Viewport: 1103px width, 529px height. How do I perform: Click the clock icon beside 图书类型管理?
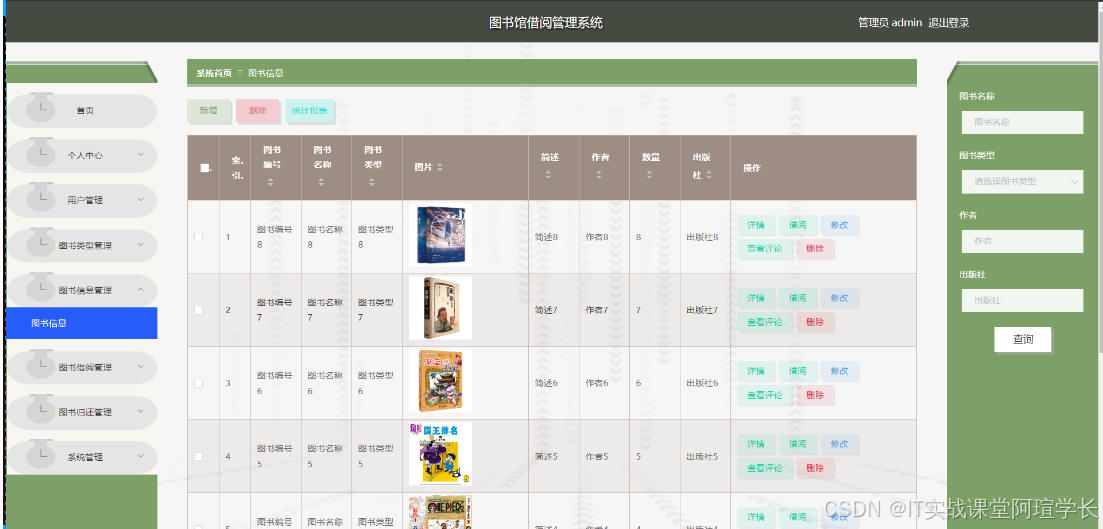(x=41, y=243)
